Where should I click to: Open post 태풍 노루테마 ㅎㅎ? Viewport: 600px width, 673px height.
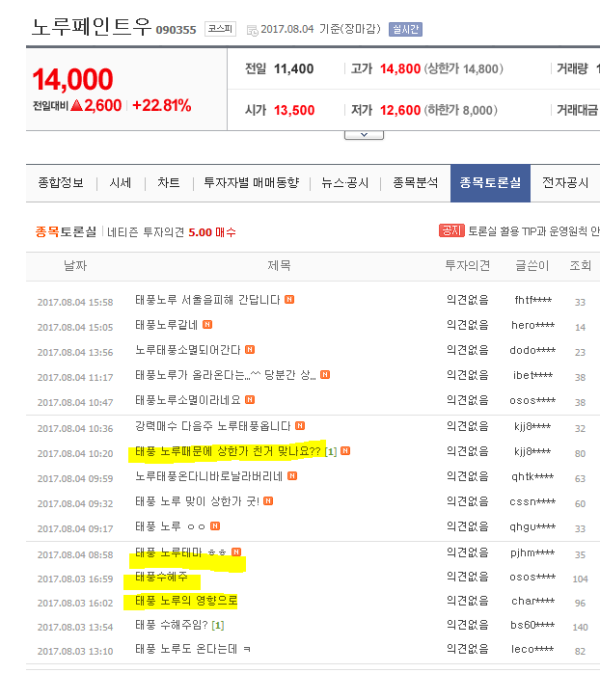tap(181, 552)
